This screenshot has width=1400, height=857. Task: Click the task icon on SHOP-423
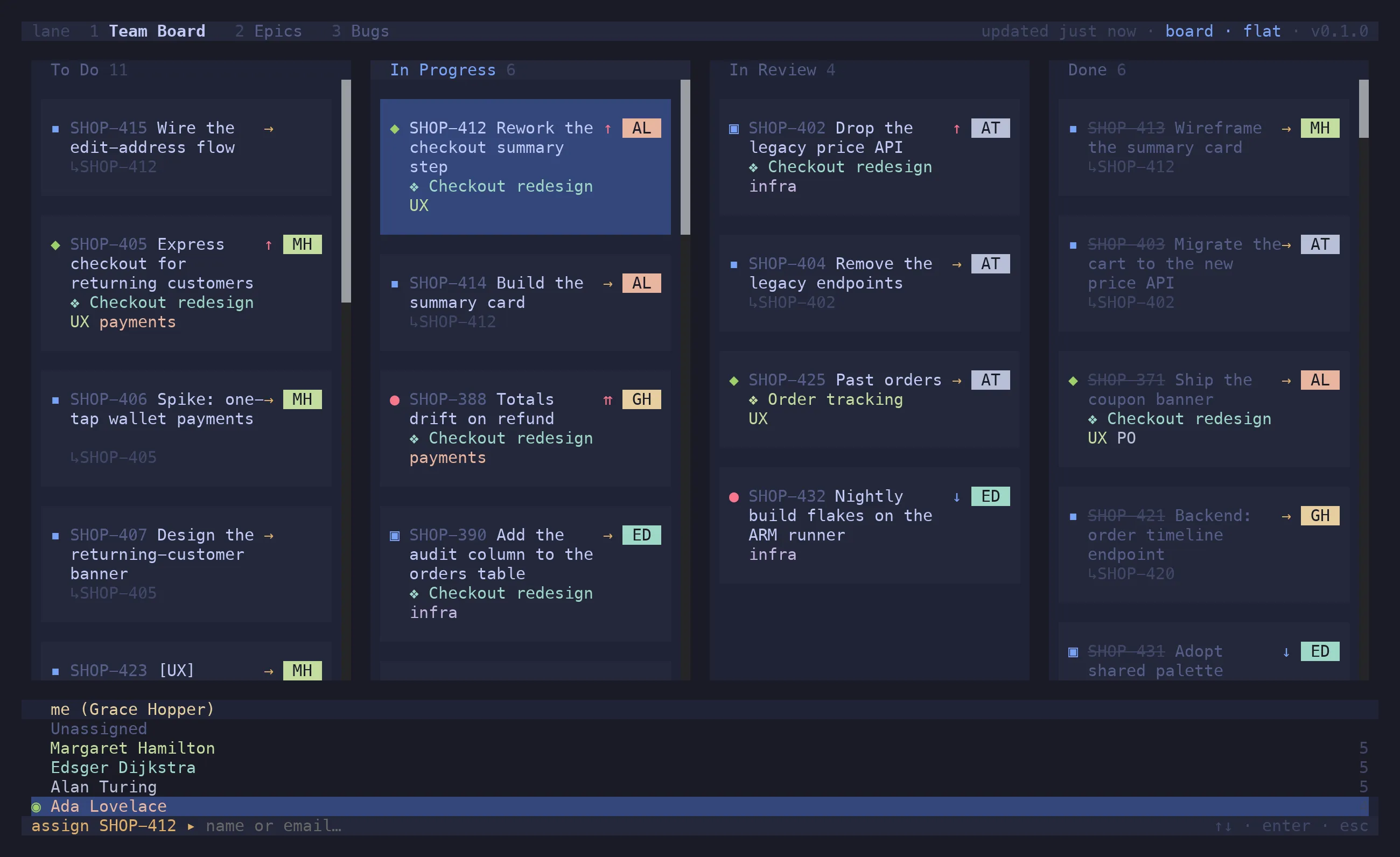tap(55, 672)
